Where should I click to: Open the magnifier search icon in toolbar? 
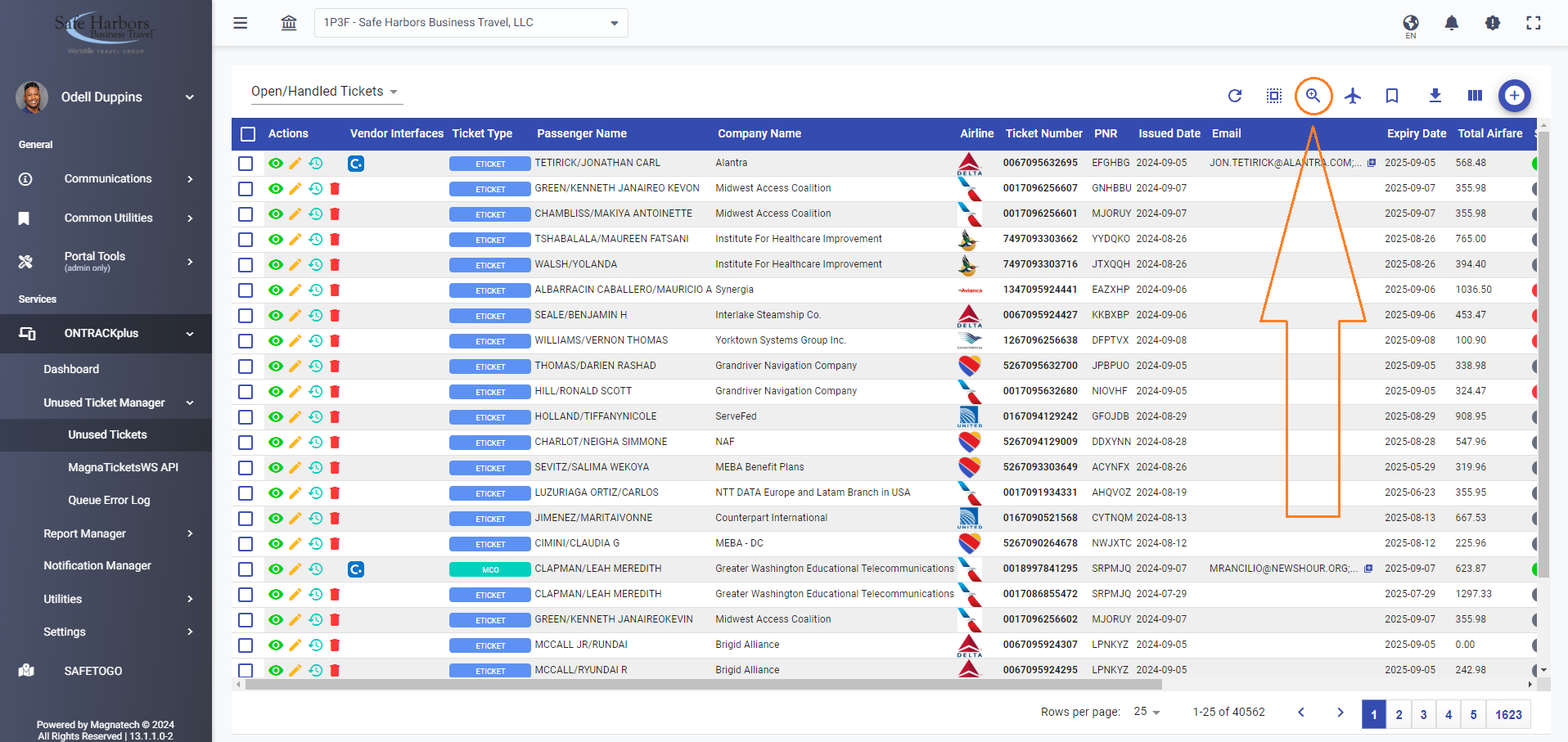click(x=1313, y=96)
